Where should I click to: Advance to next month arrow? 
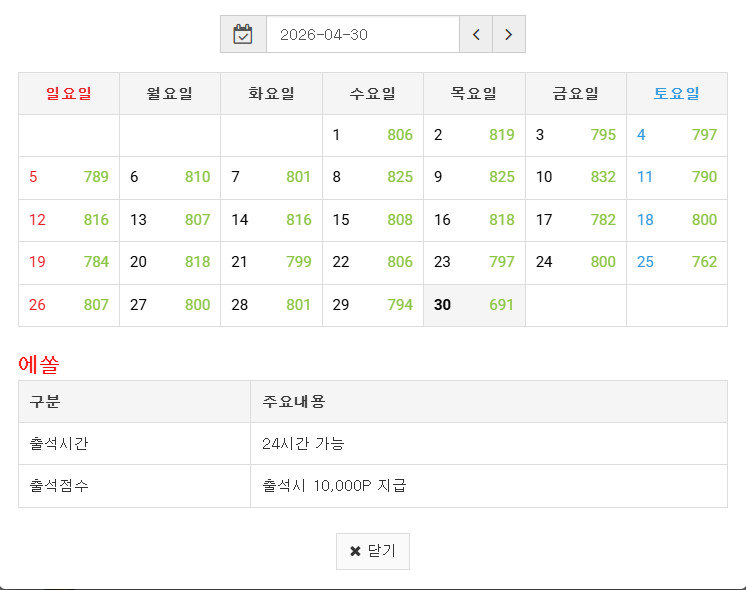pyautogui.click(x=508, y=34)
